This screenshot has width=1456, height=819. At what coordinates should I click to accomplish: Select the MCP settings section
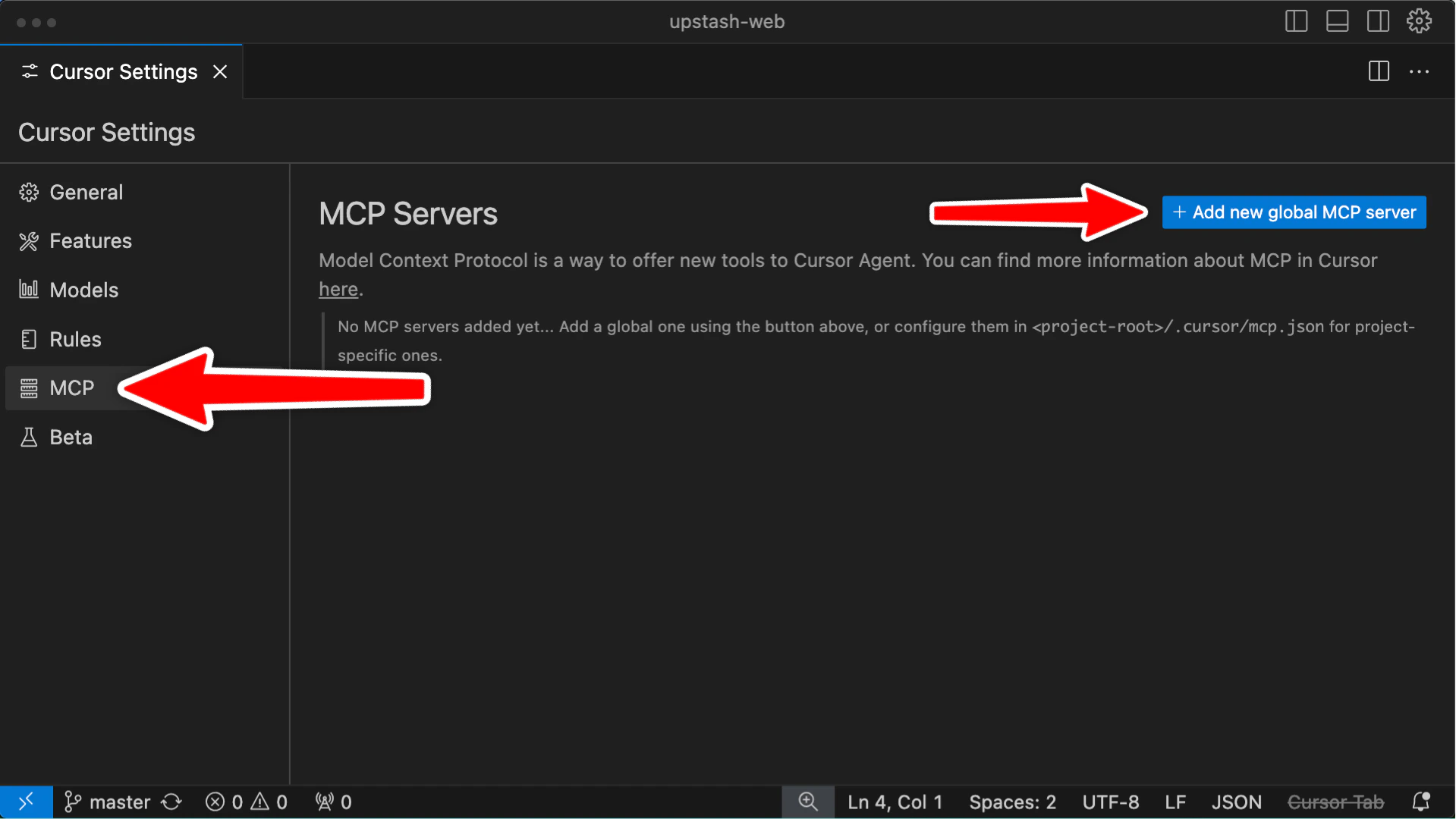71,388
